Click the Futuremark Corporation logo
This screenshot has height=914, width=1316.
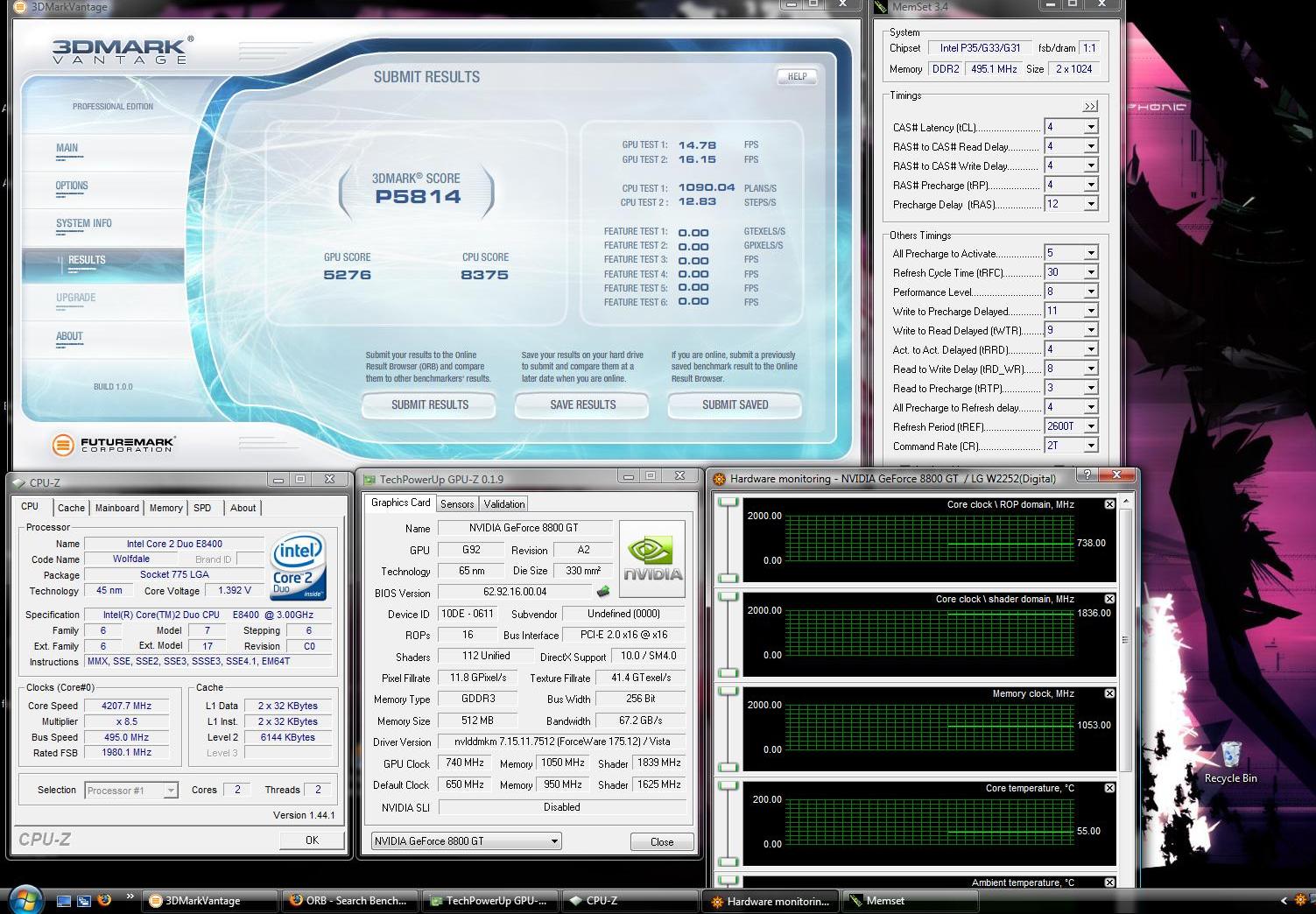[x=114, y=445]
